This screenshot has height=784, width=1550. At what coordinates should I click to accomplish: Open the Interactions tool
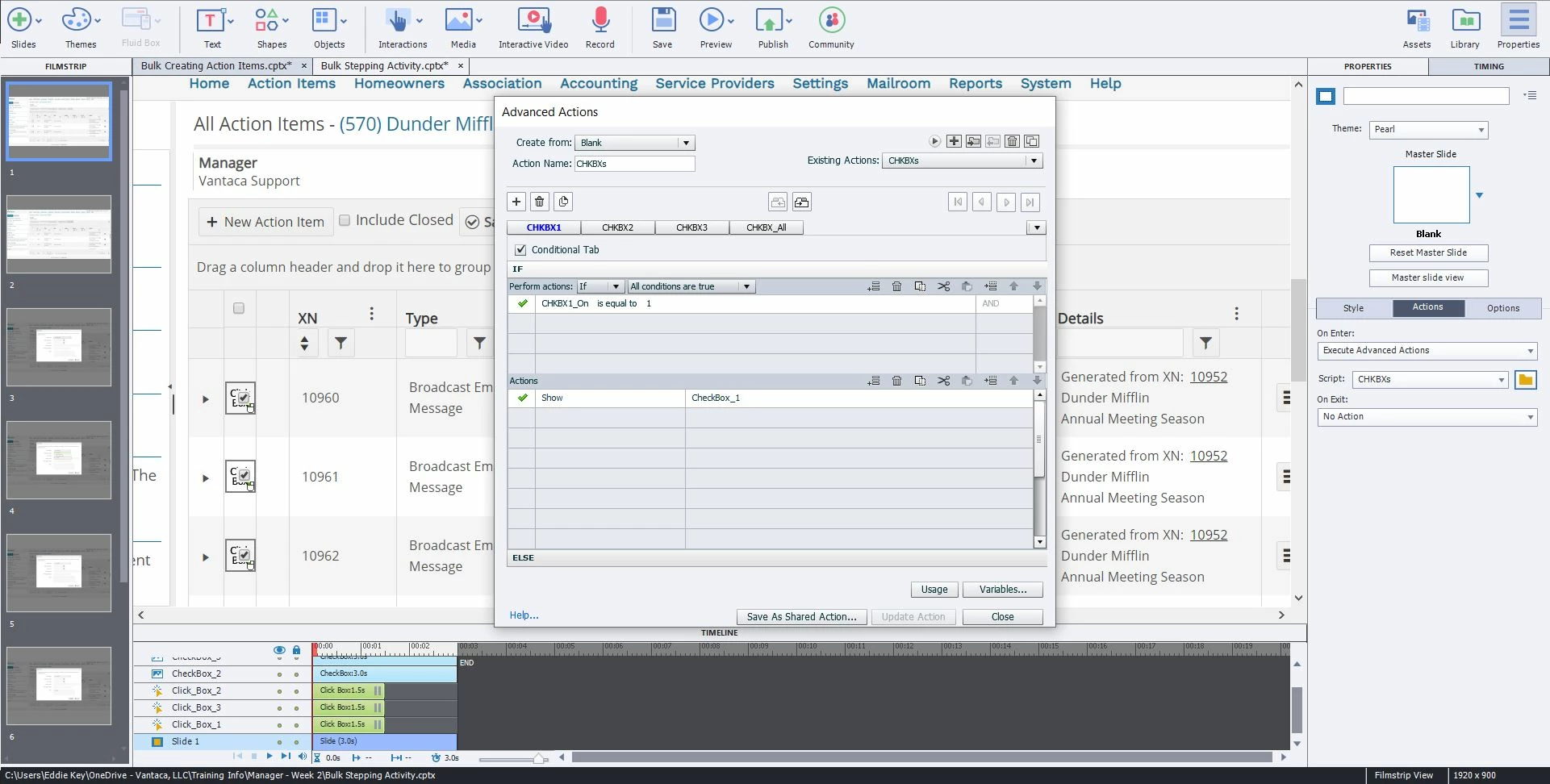tap(403, 28)
